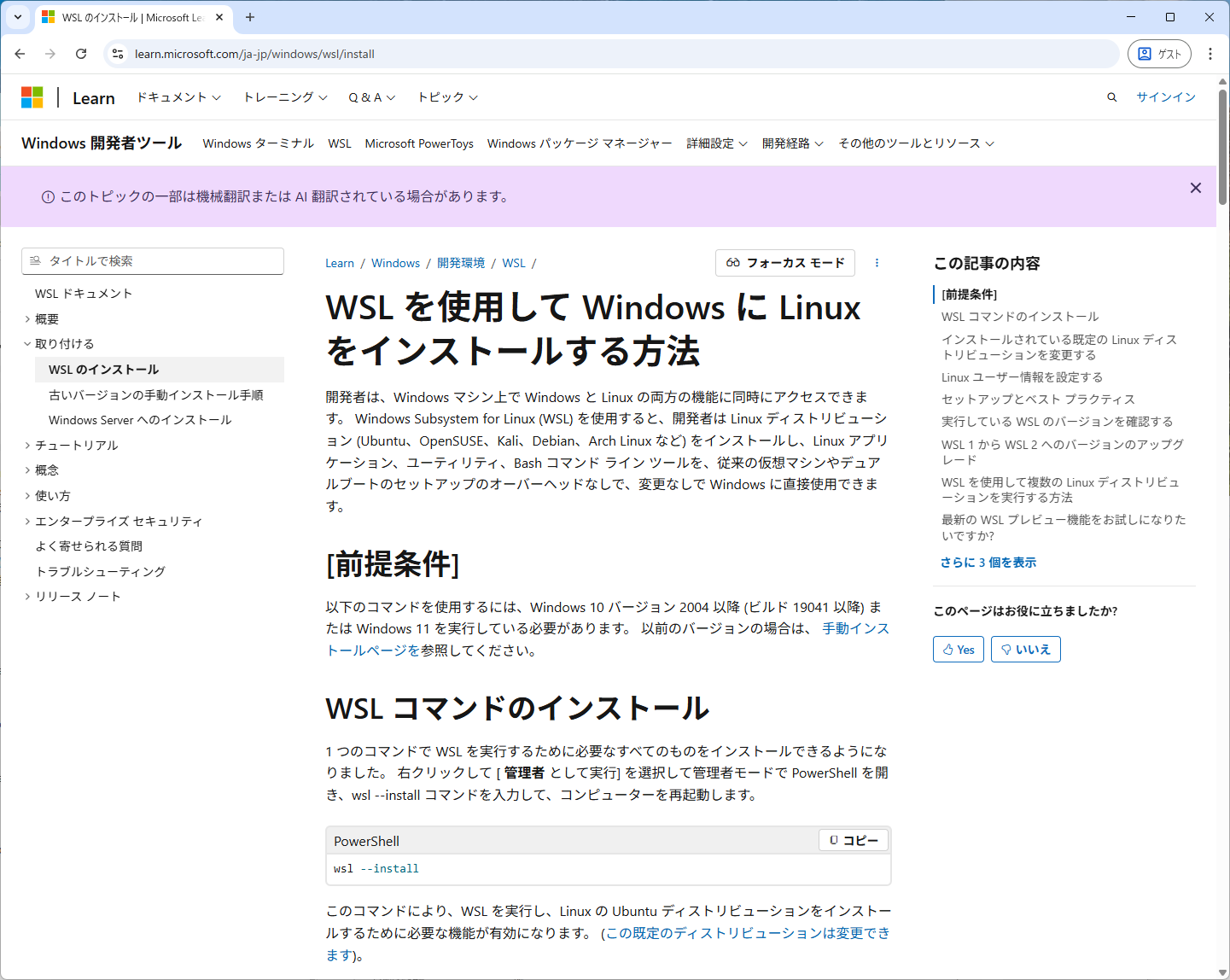Viewport: 1230px width, 980px height.
Task: Open a new tab with plus icon
Action: pyautogui.click(x=250, y=17)
